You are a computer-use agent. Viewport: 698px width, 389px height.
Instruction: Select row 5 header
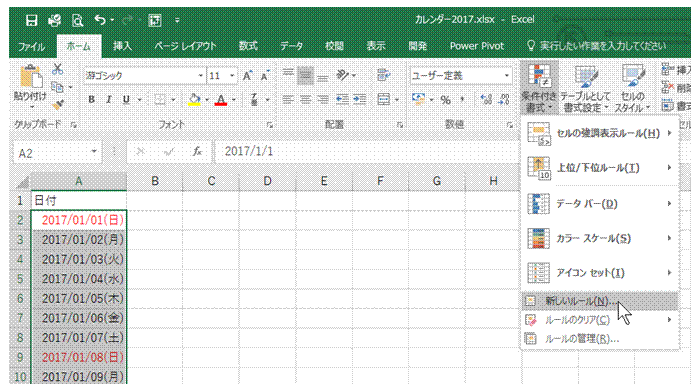tap(20, 279)
